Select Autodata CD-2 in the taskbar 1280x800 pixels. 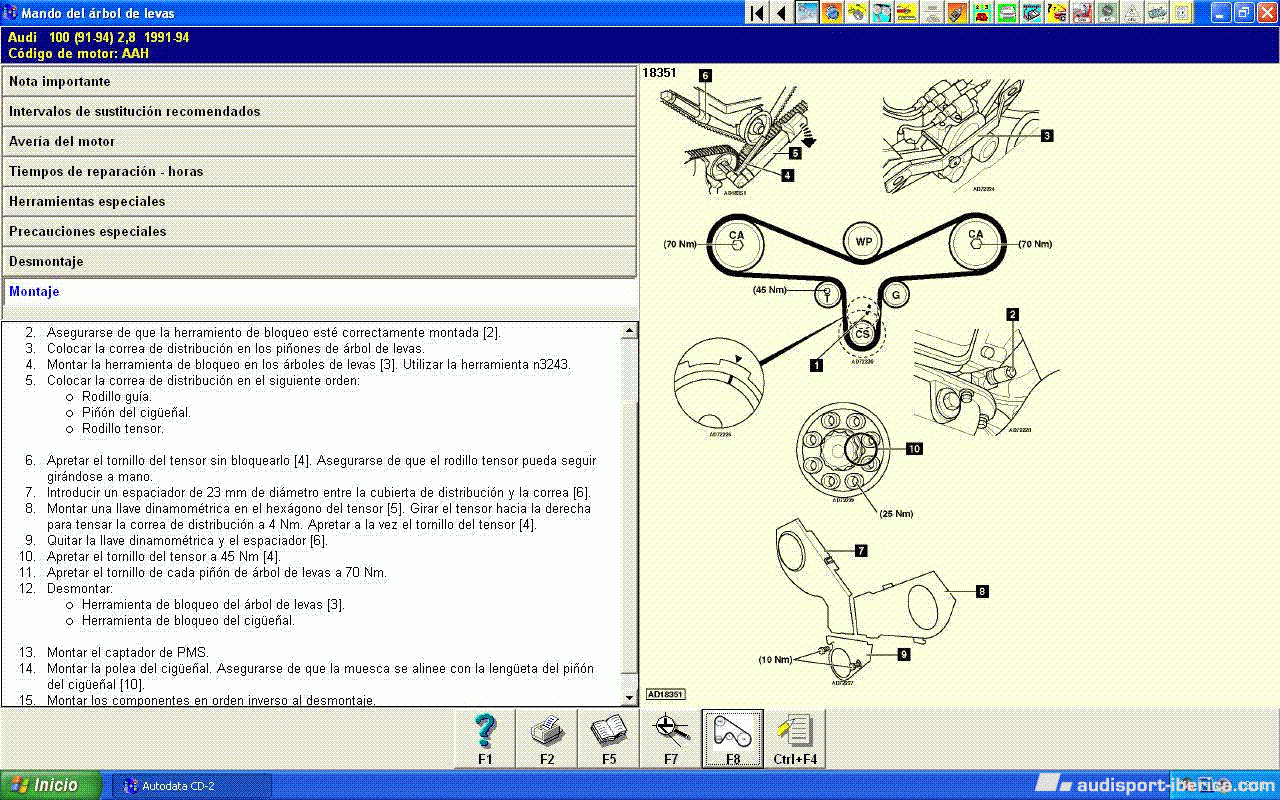191,786
